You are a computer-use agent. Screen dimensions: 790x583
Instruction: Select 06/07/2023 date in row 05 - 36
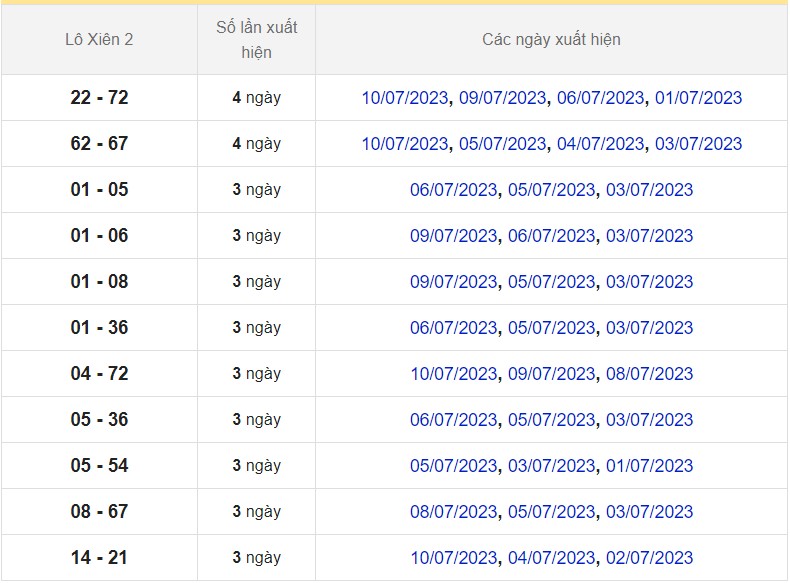453,420
